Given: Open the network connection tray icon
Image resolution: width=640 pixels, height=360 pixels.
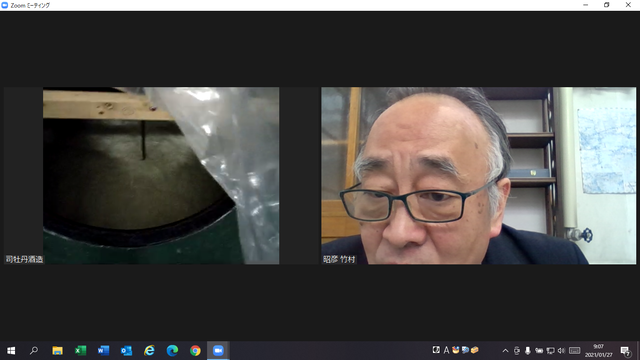Looking at the screenshot, I should click(x=550, y=351).
